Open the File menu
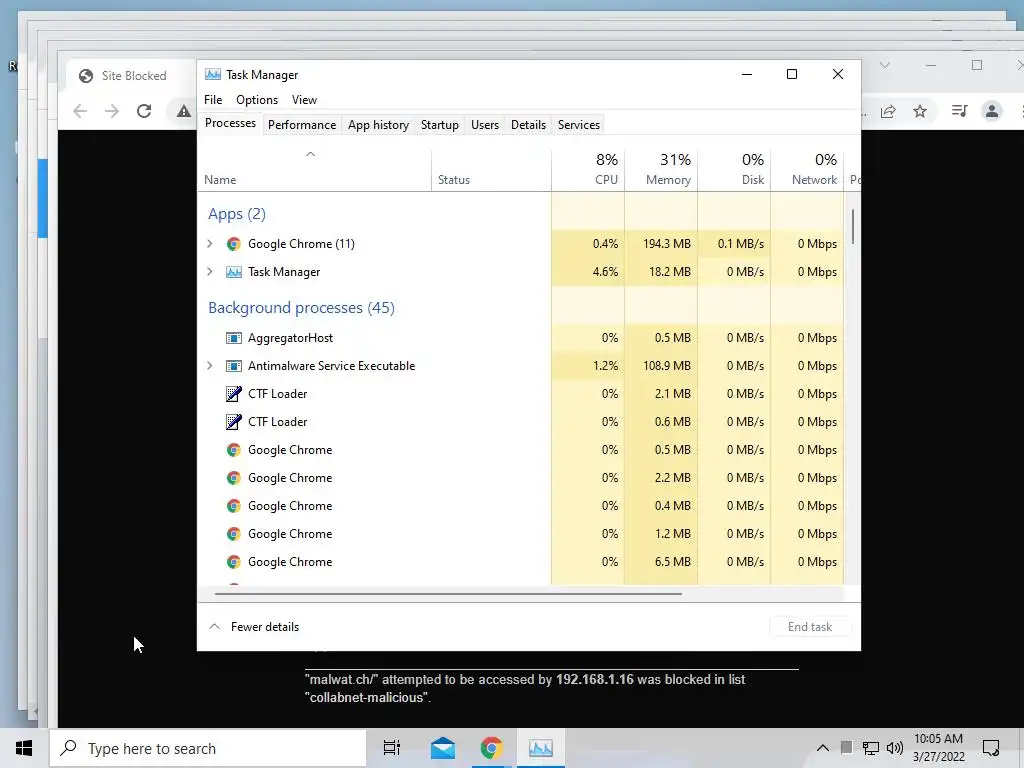 [x=213, y=100]
